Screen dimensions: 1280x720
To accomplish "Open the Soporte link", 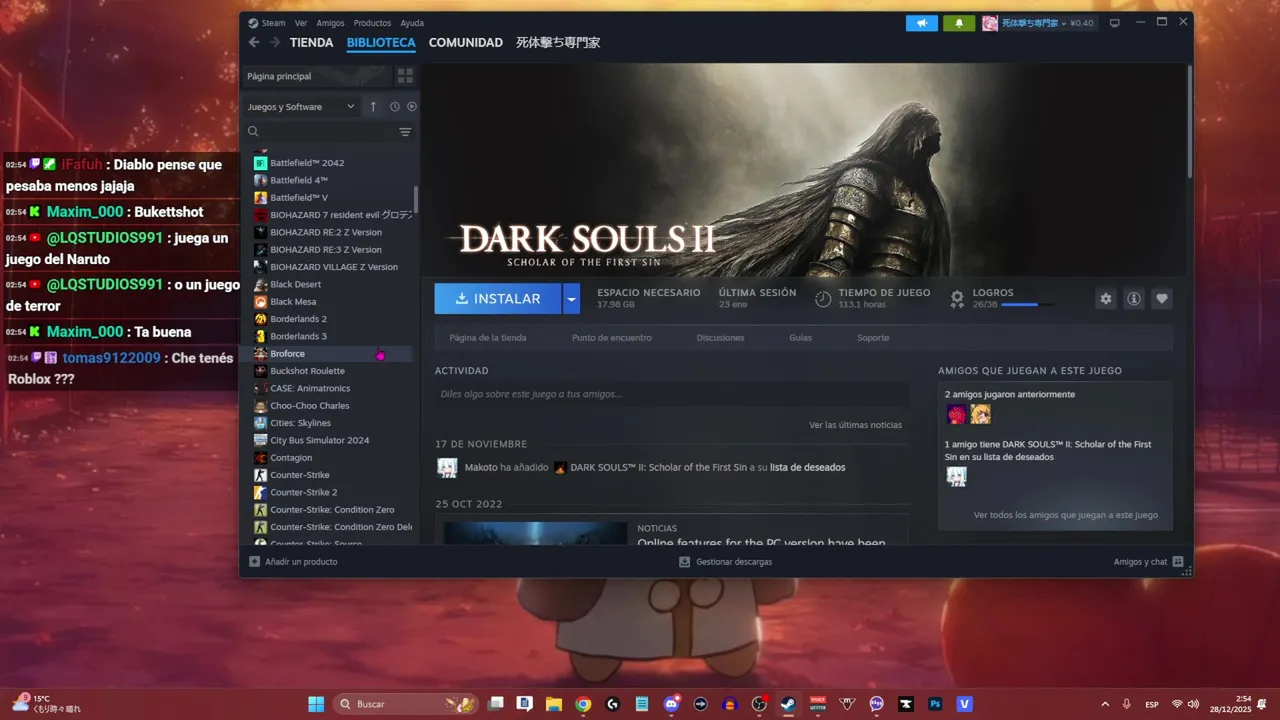I will 873,338.
